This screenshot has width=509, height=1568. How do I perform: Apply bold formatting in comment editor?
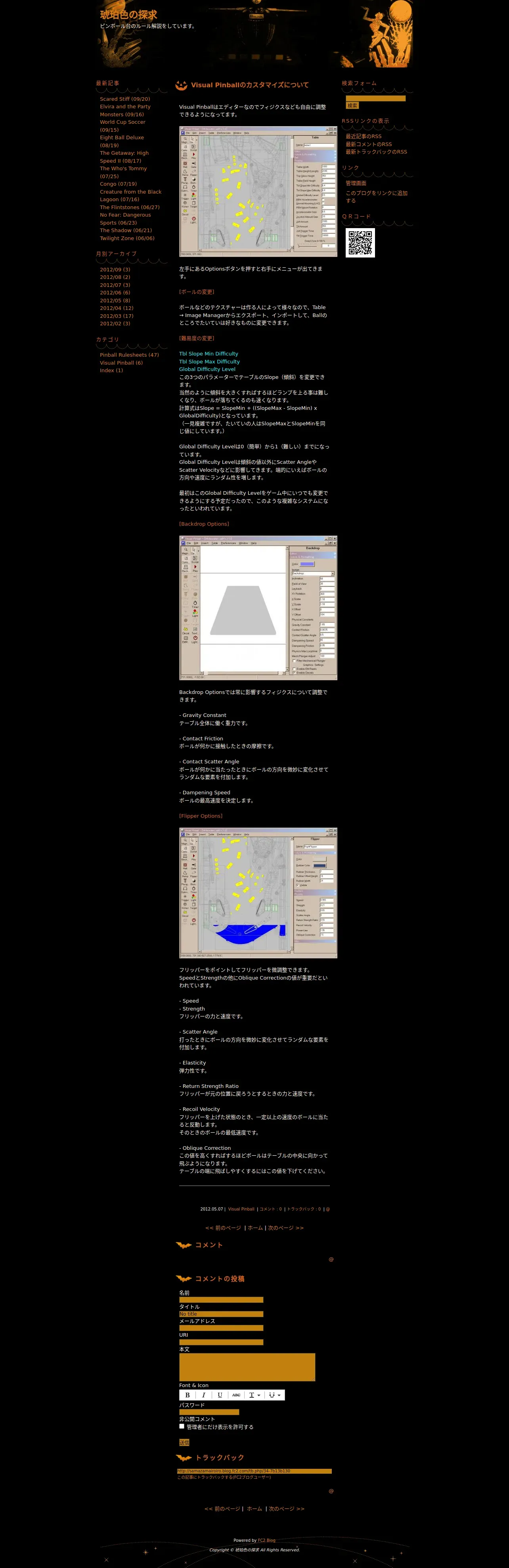pos(187,1395)
